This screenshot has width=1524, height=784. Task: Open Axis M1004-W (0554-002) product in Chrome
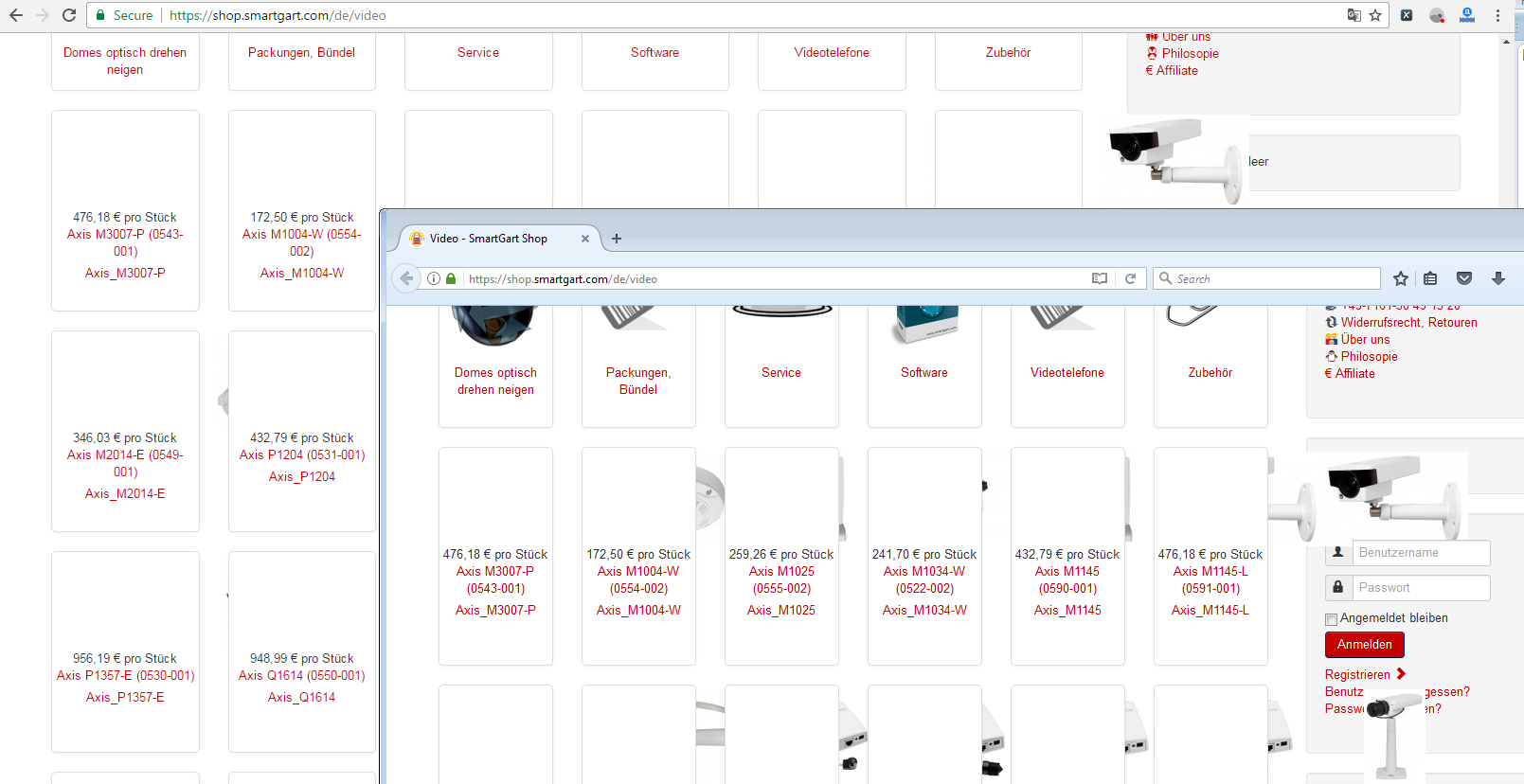[x=301, y=243]
